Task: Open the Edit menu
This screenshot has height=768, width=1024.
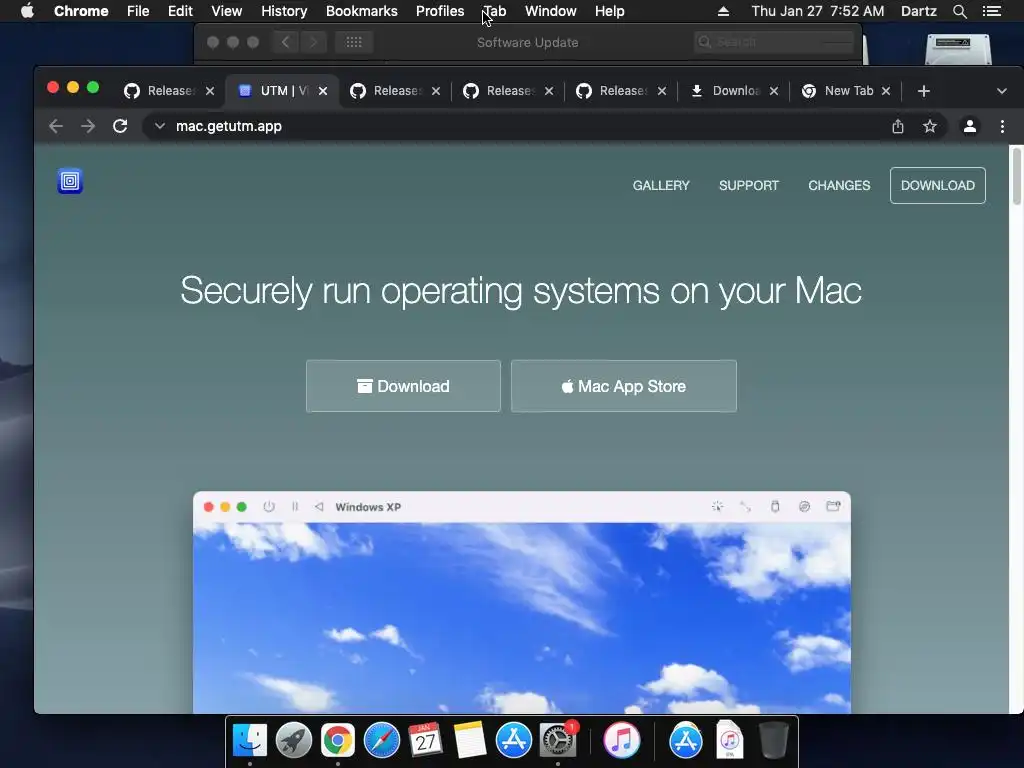Action: [x=180, y=11]
